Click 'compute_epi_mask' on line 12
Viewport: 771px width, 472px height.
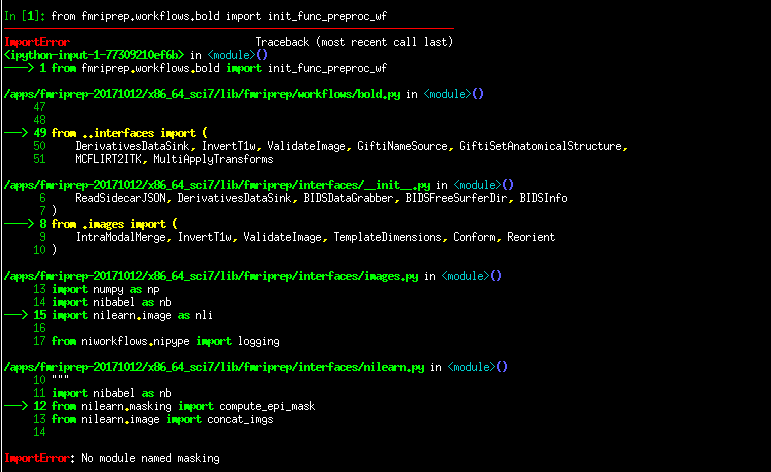[x=267, y=406]
